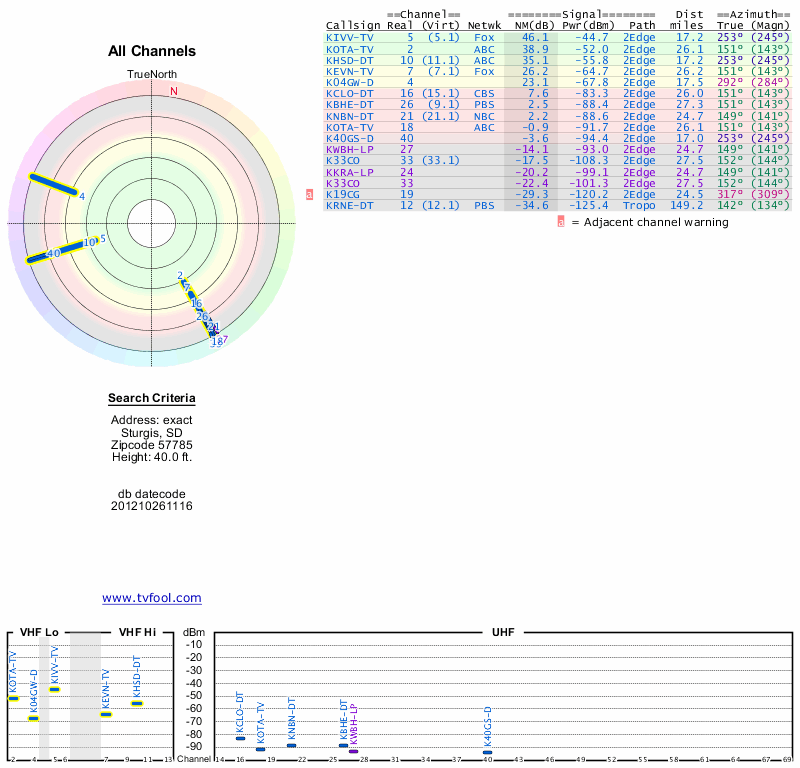Image resolution: width=800 pixels, height=768 pixels.
Task: Click the KBNN-DT marker in UHF chart
Action: point(291,745)
